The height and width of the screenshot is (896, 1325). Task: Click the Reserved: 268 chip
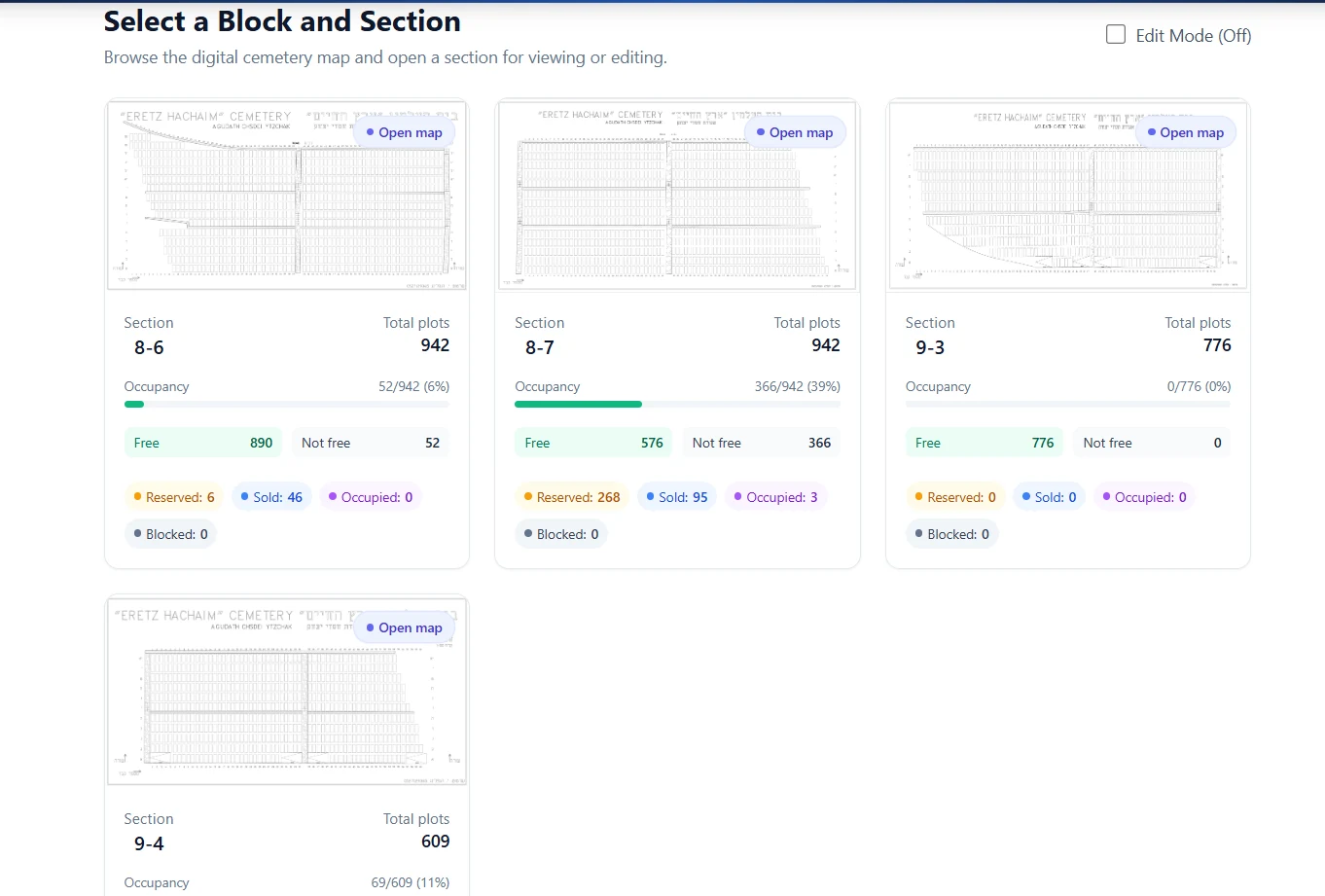pyautogui.click(x=572, y=497)
